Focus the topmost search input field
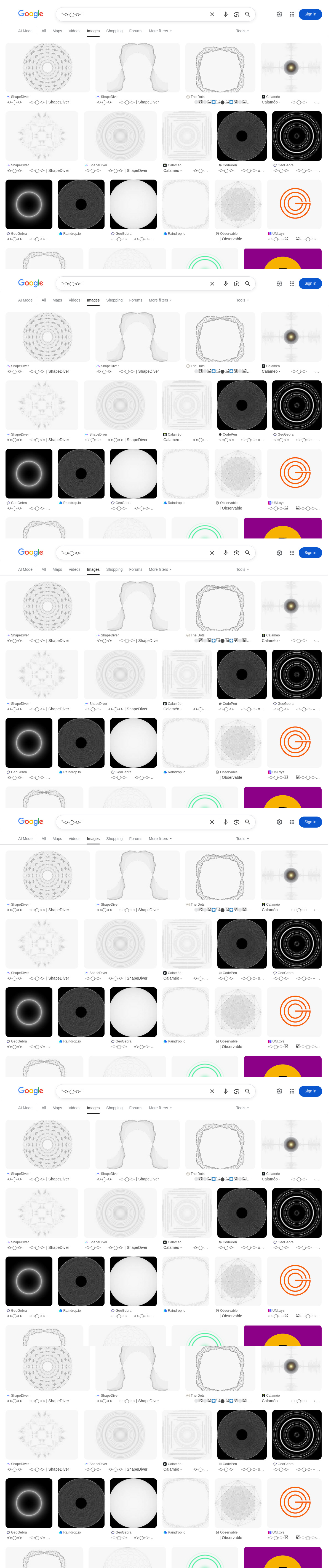 click(x=131, y=14)
